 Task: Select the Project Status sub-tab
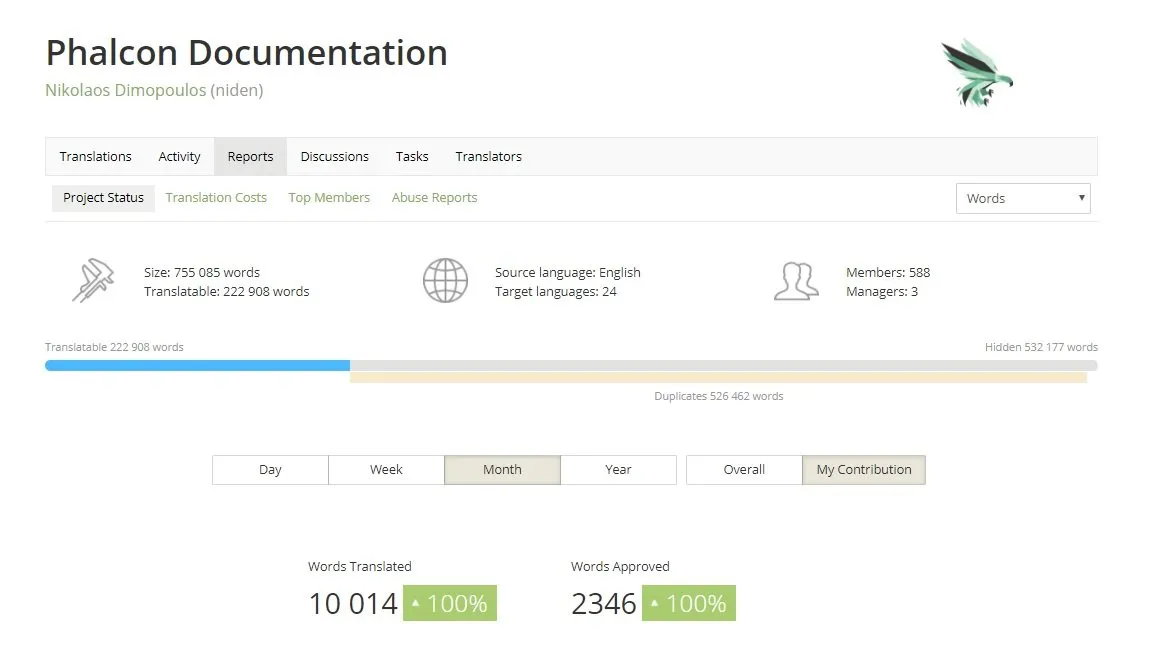click(103, 198)
